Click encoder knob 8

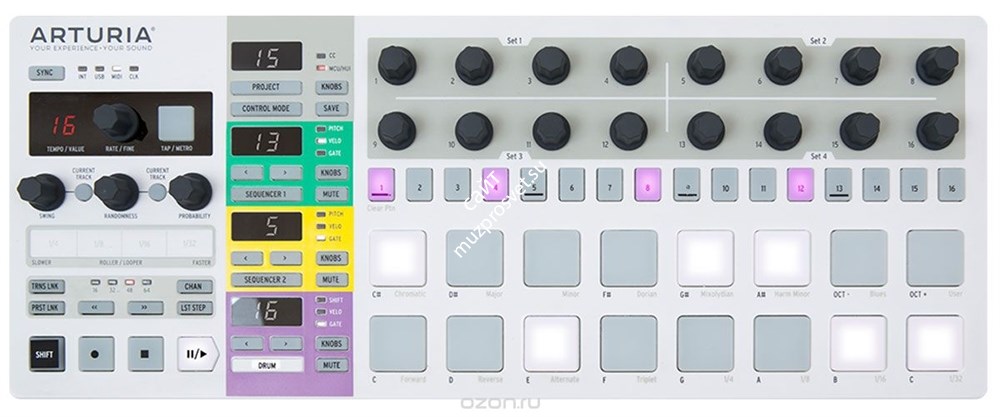click(x=937, y=65)
